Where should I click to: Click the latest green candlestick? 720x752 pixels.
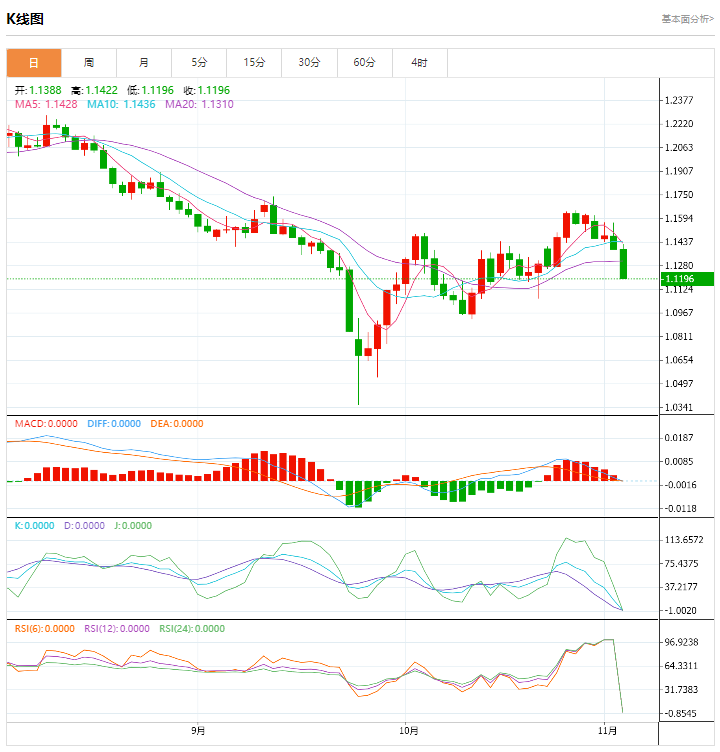pos(624,264)
